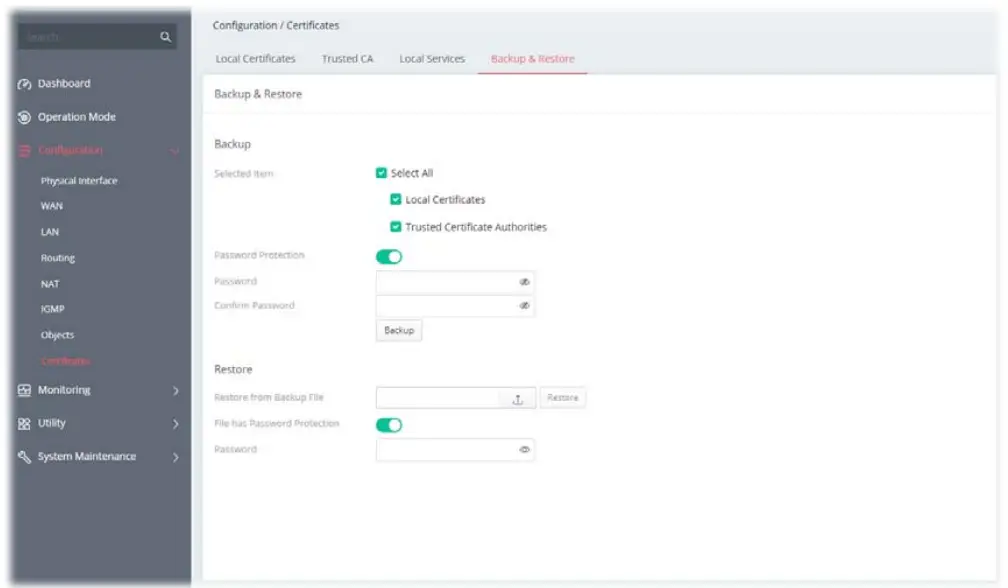
Task: Open the Dashboard from the sidebar
Action: [25, 84]
